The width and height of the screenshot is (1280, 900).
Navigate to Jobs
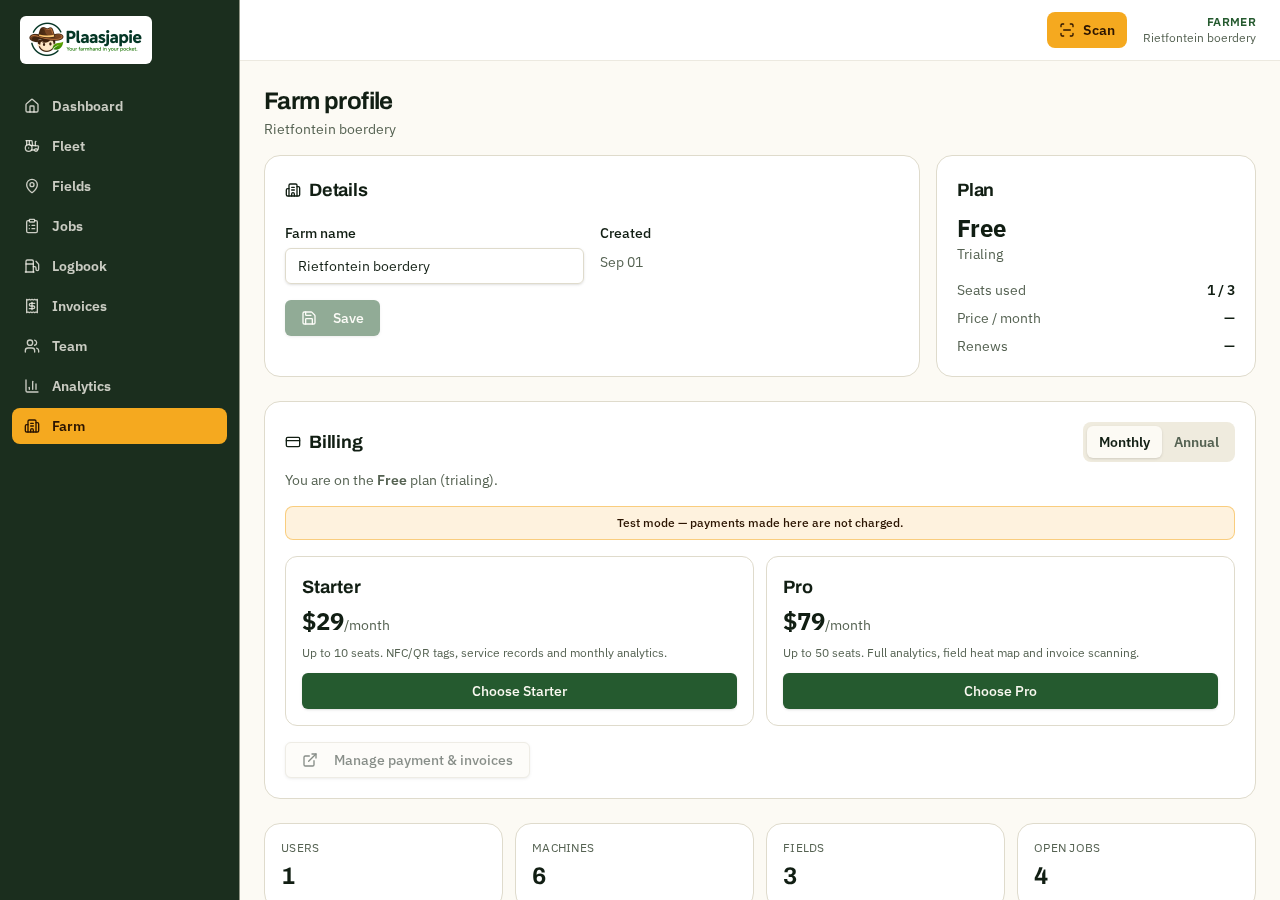coord(119,226)
